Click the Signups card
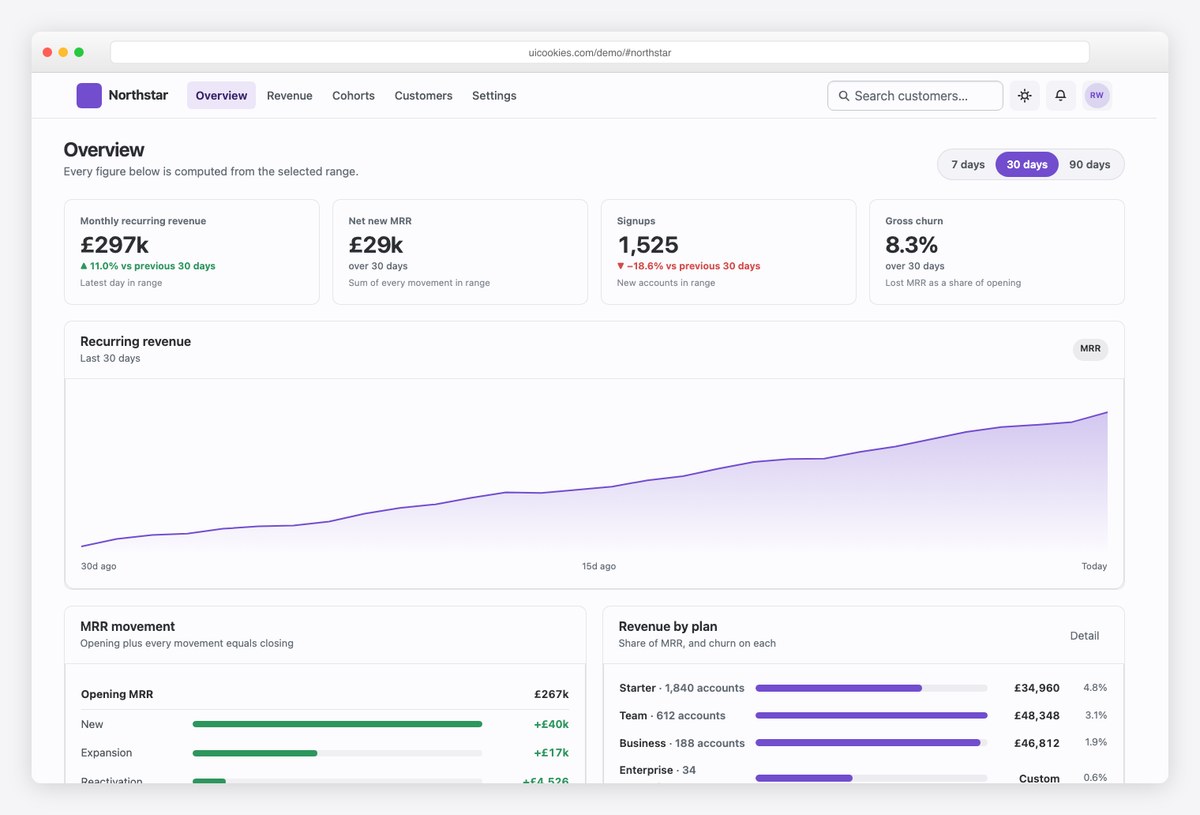Screen dimensions: 1200x815 [728, 252]
